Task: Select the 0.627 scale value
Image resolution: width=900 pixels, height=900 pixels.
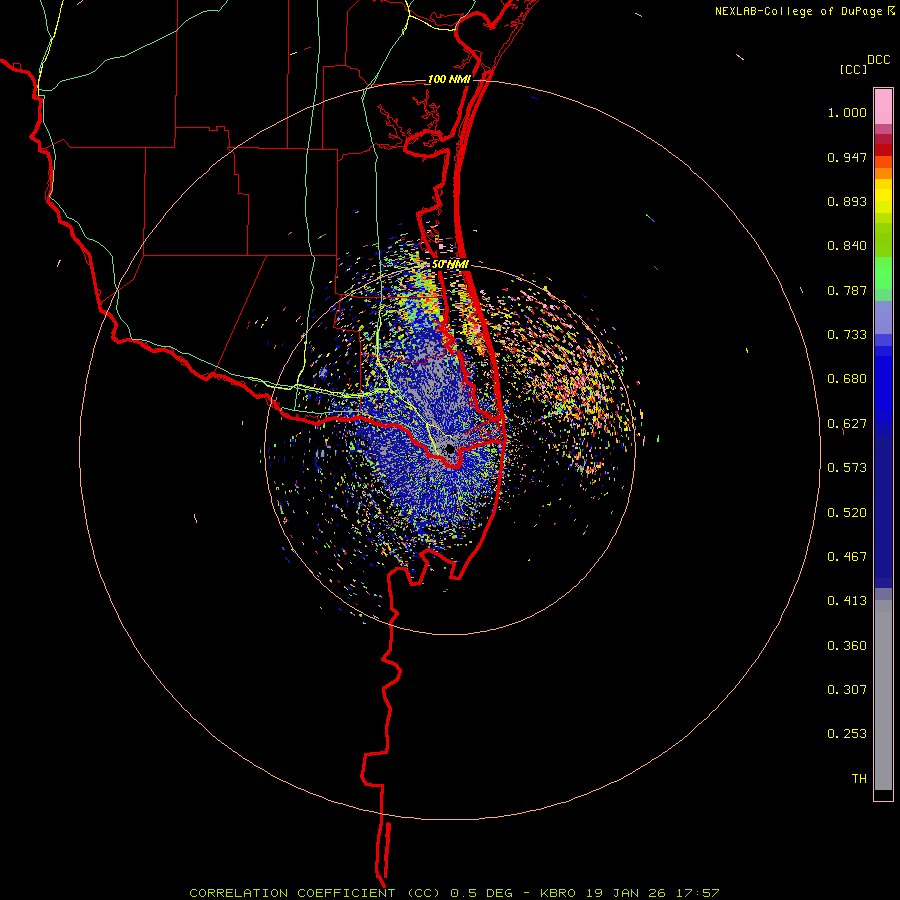Action: [x=847, y=424]
